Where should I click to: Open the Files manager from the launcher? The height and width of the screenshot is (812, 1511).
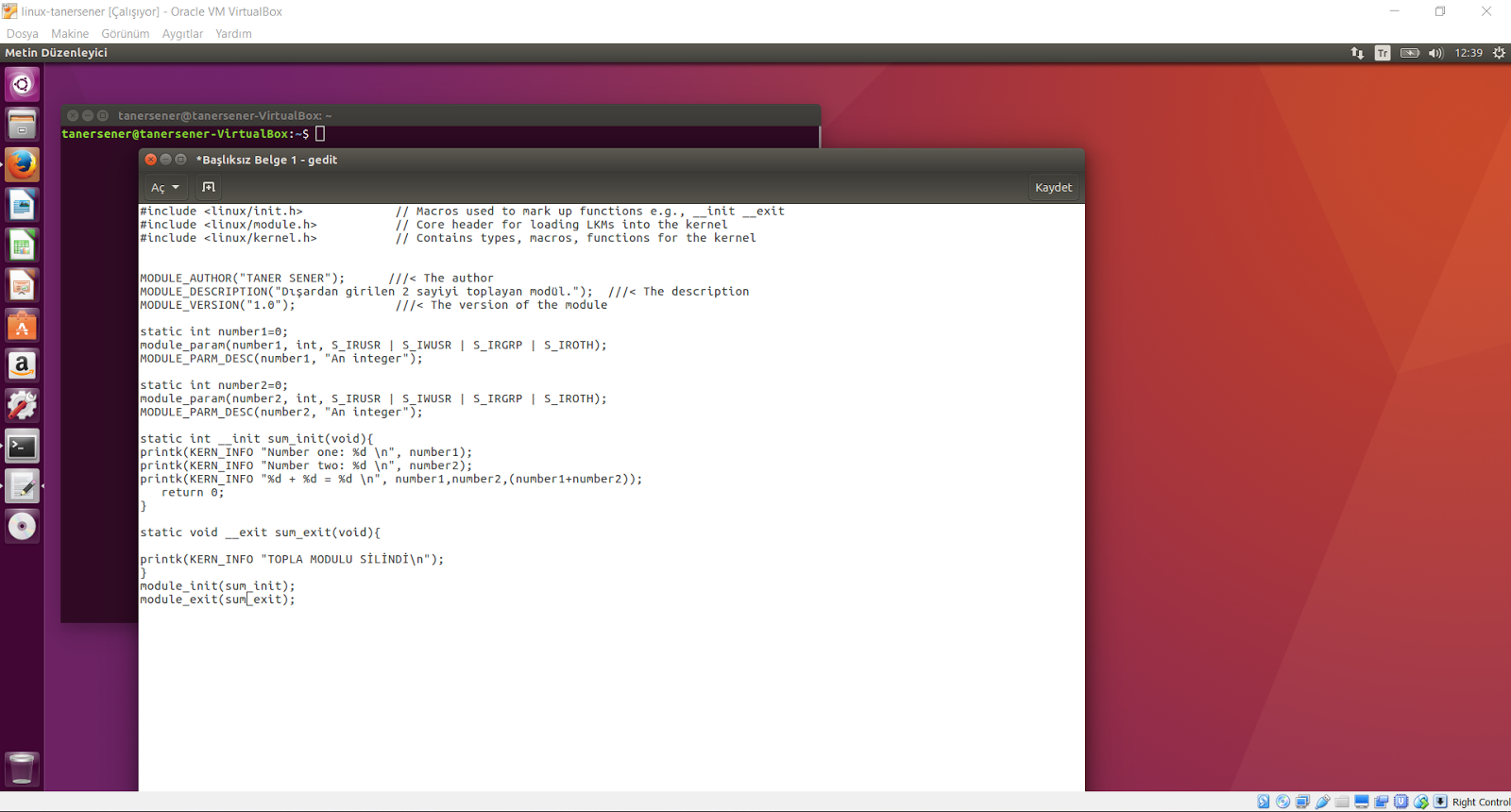point(22,124)
